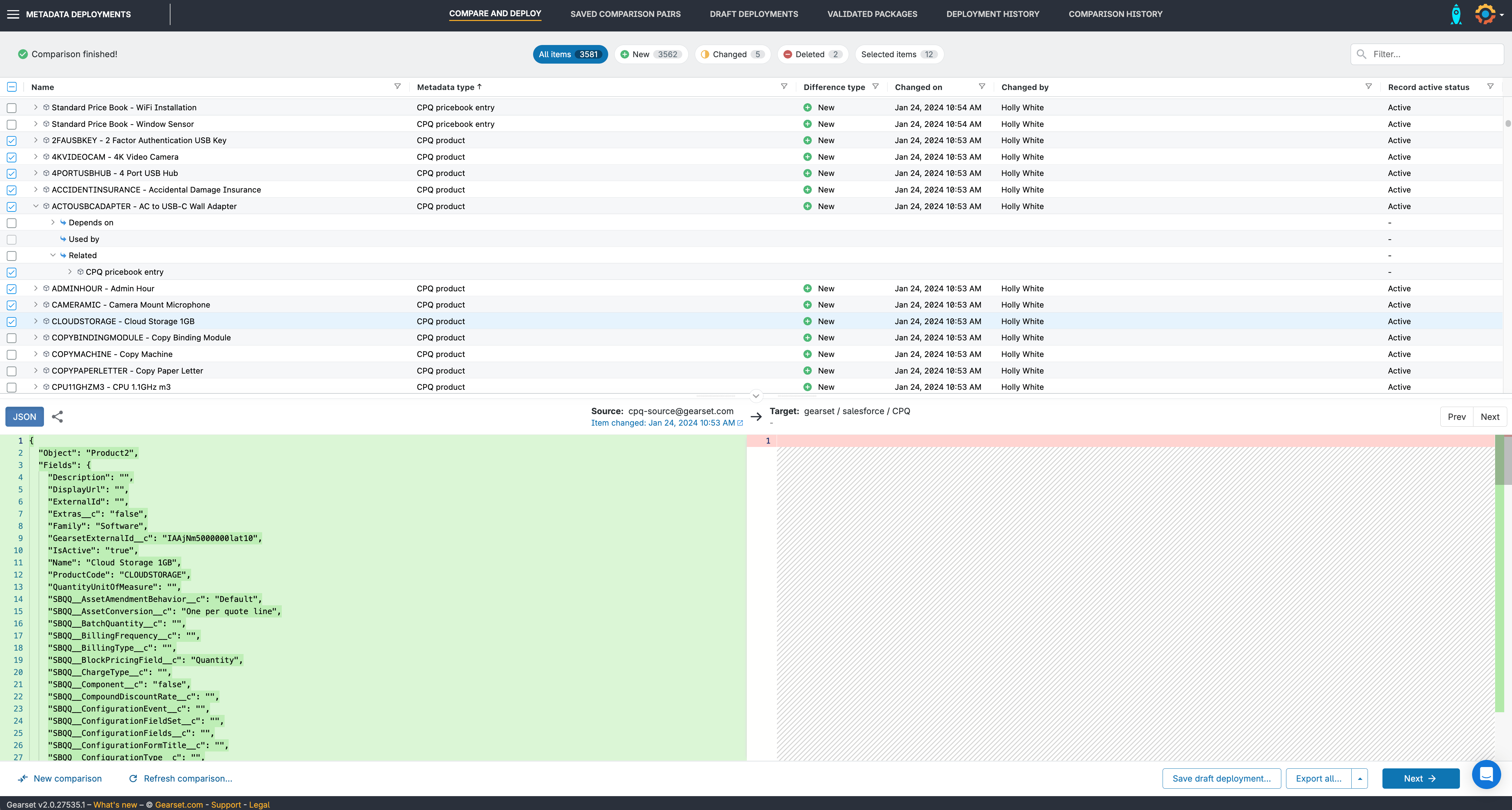This screenshot has width=1512, height=810.
Task: Click Save draft deployment button
Action: pos(1221,778)
